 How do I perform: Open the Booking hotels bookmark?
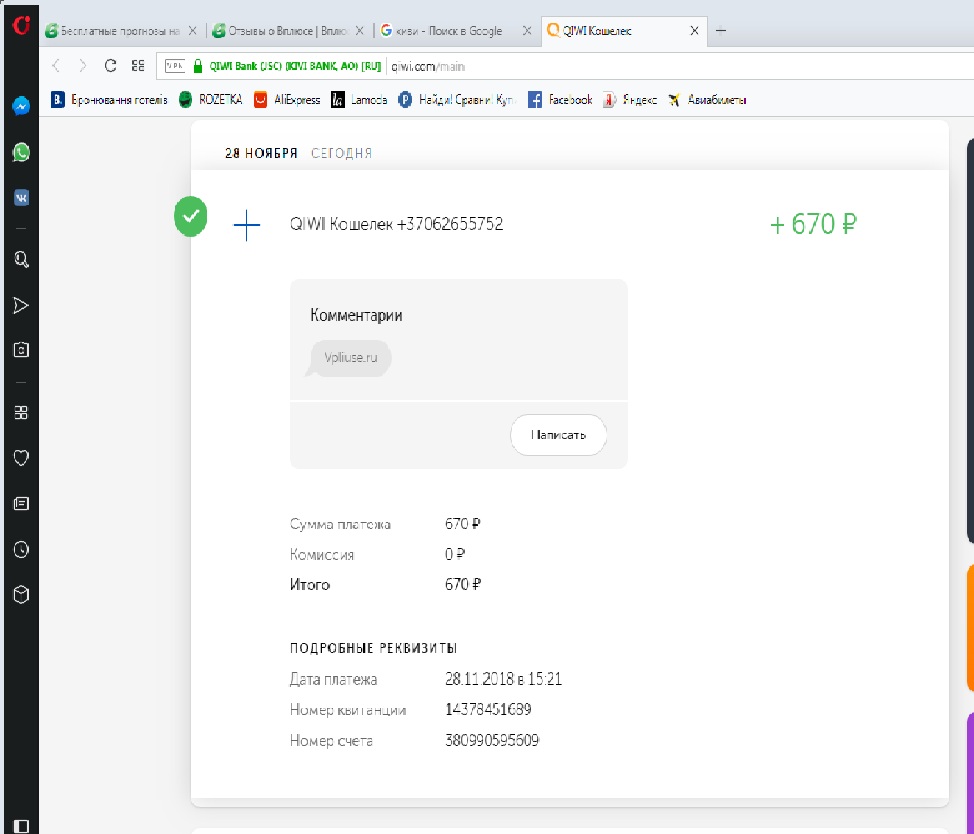[x=109, y=99]
